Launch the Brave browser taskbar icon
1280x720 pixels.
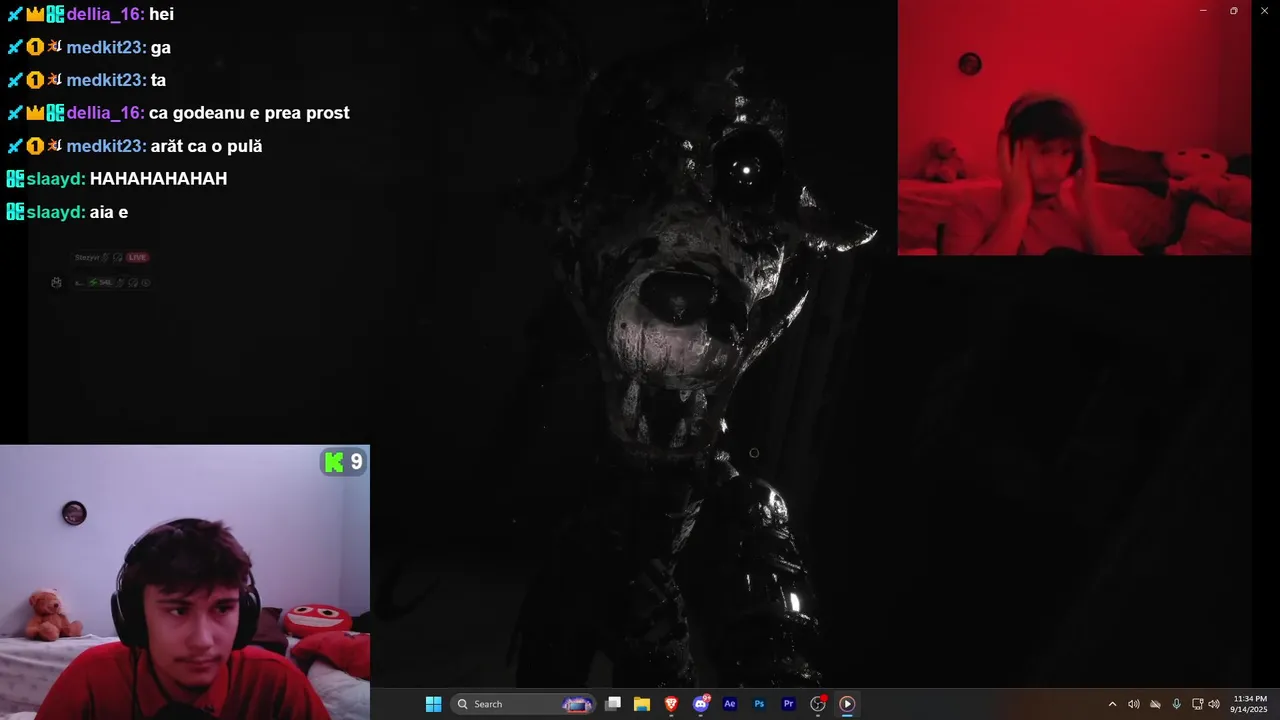point(672,704)
